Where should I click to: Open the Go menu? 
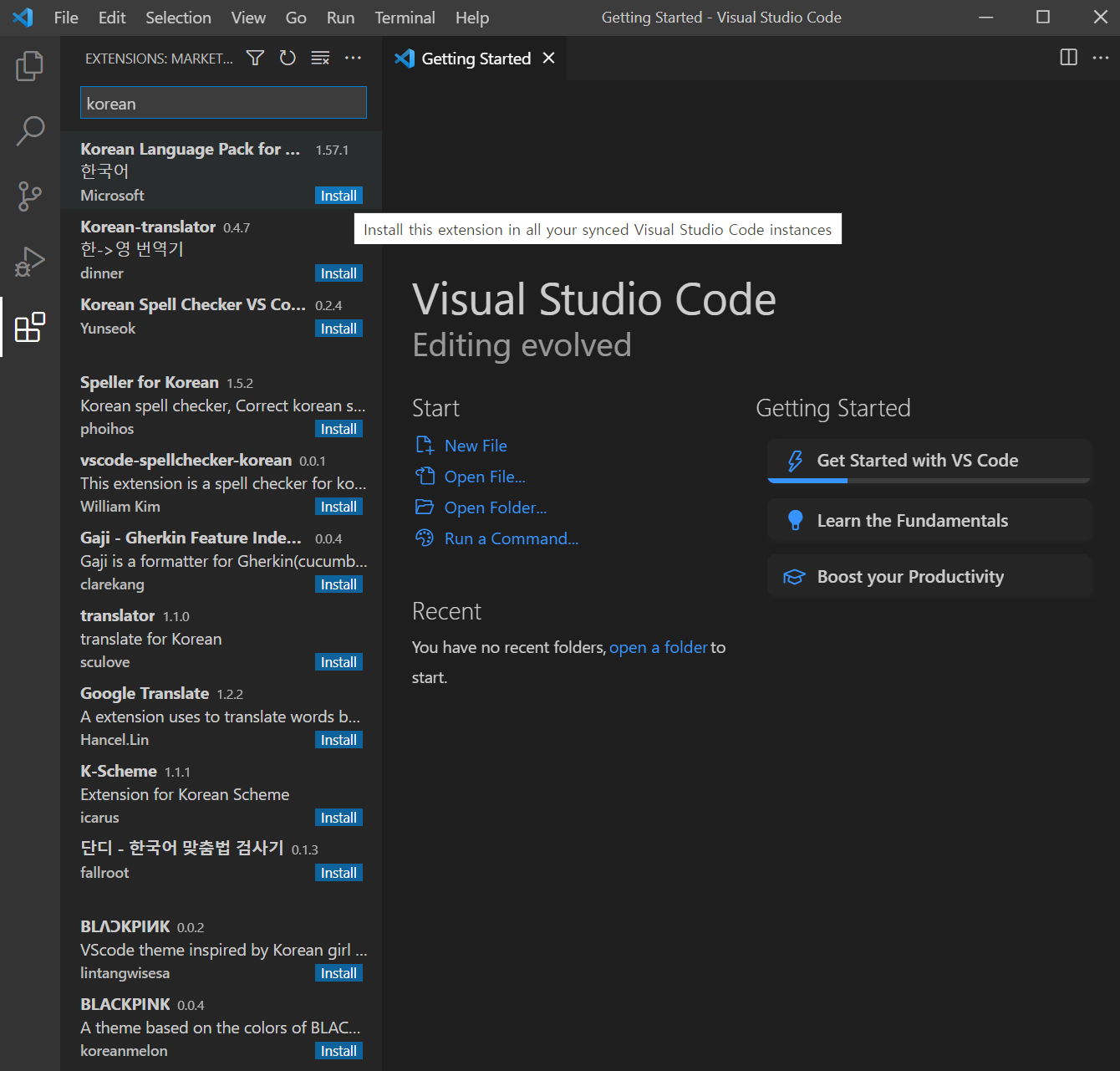pos(296,18)
